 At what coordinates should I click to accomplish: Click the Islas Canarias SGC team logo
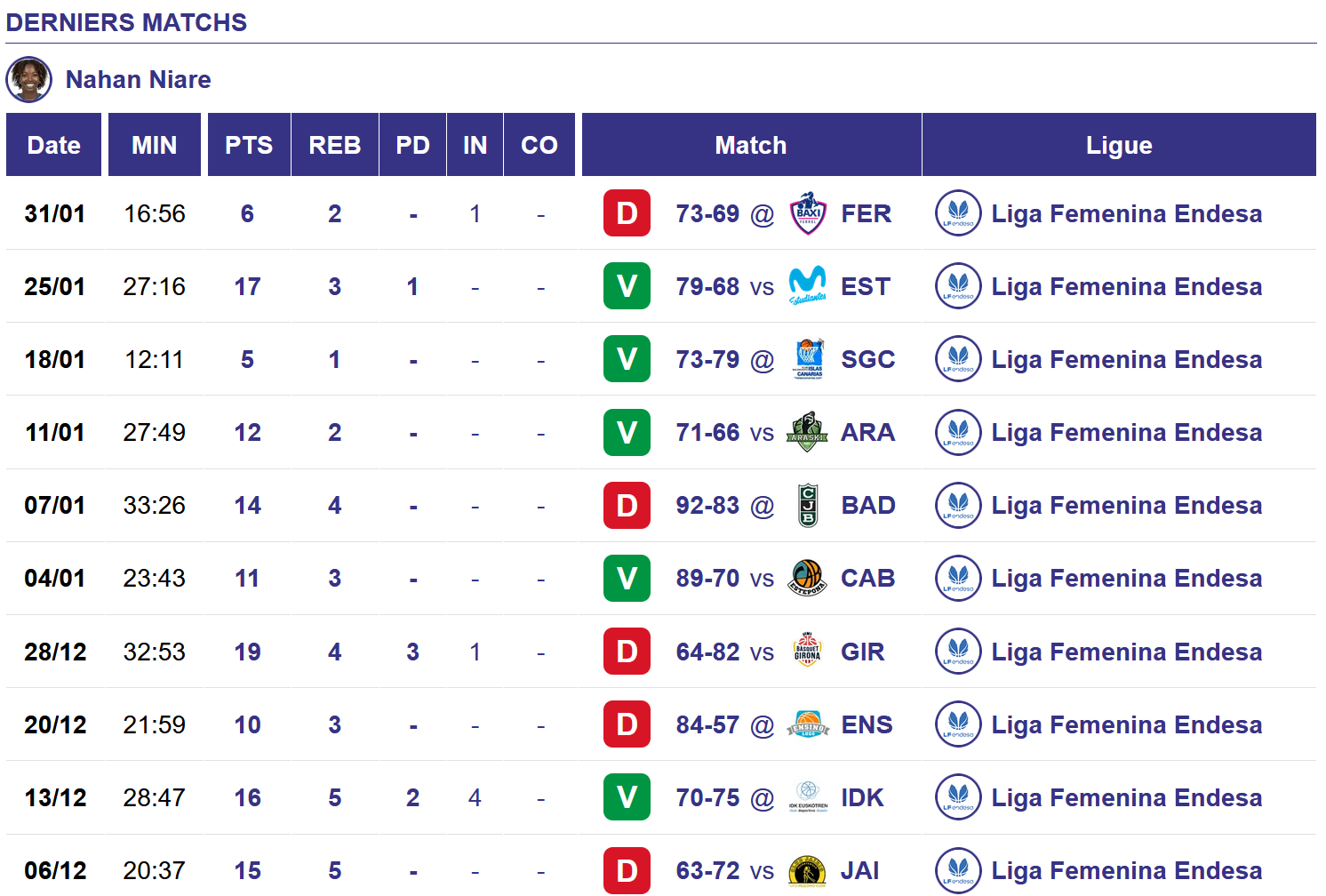809,359
